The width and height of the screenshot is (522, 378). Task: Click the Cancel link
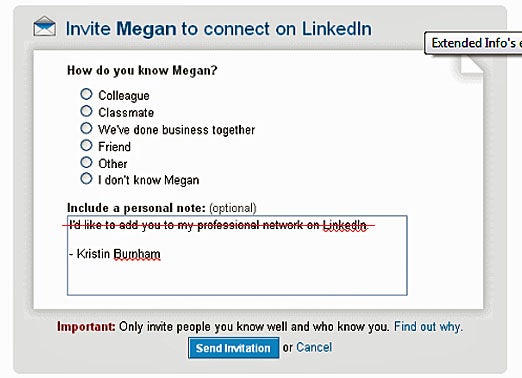pos(314,347)
